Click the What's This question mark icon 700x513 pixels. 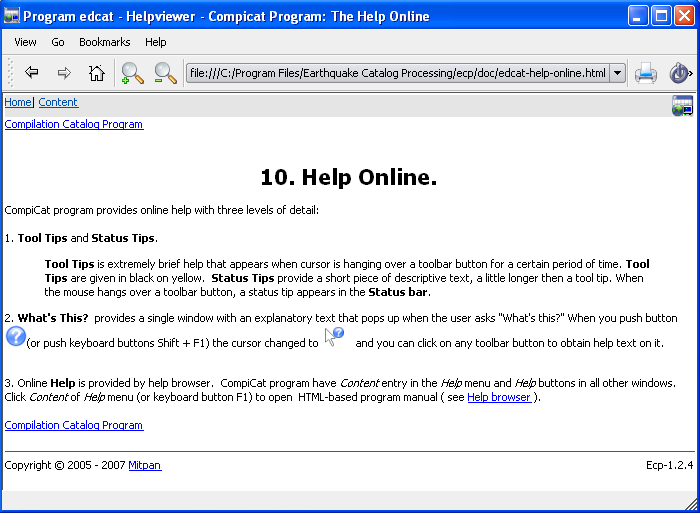coord(16,336)
